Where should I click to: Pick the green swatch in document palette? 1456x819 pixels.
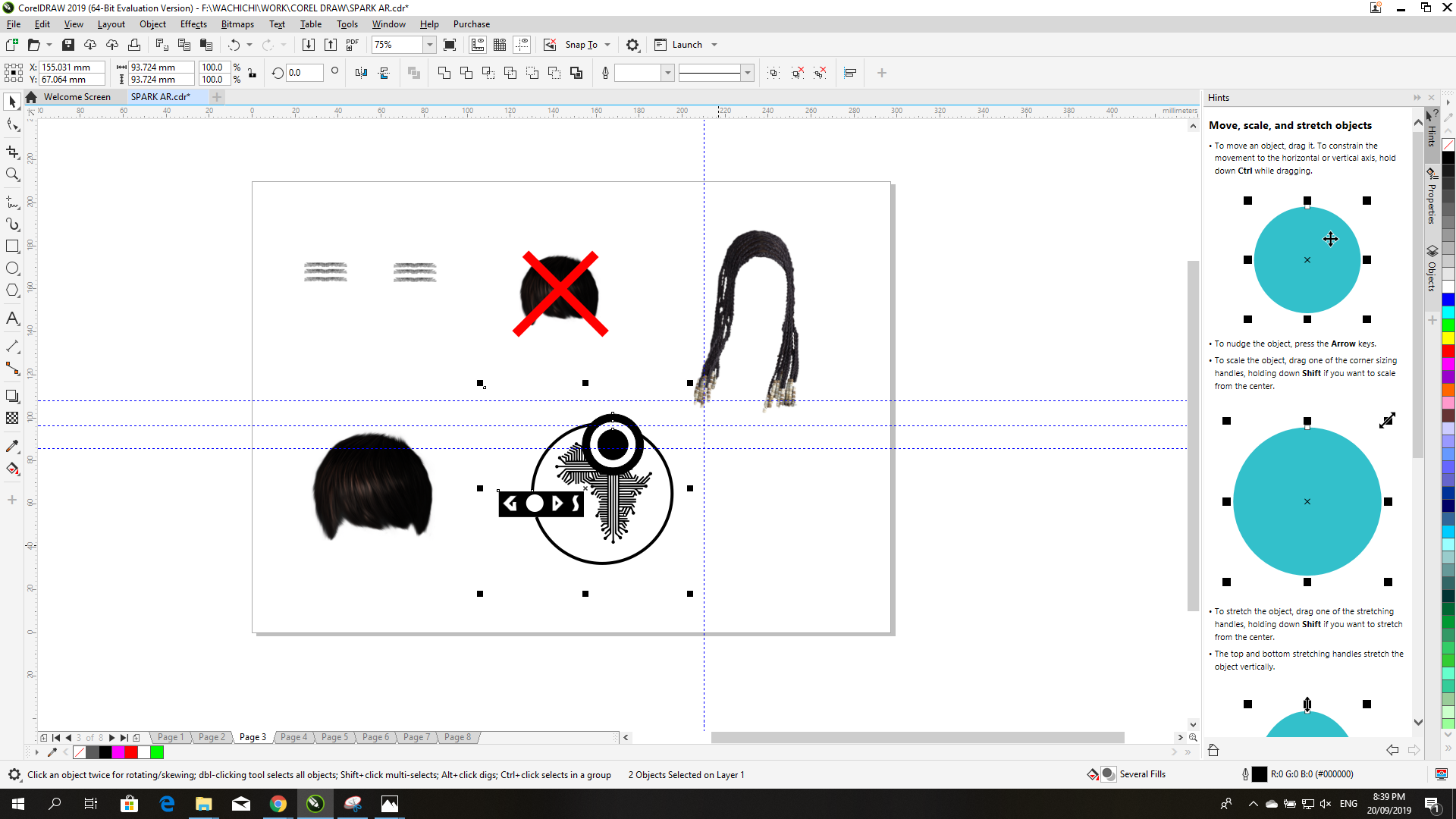[x=157, y=752]
